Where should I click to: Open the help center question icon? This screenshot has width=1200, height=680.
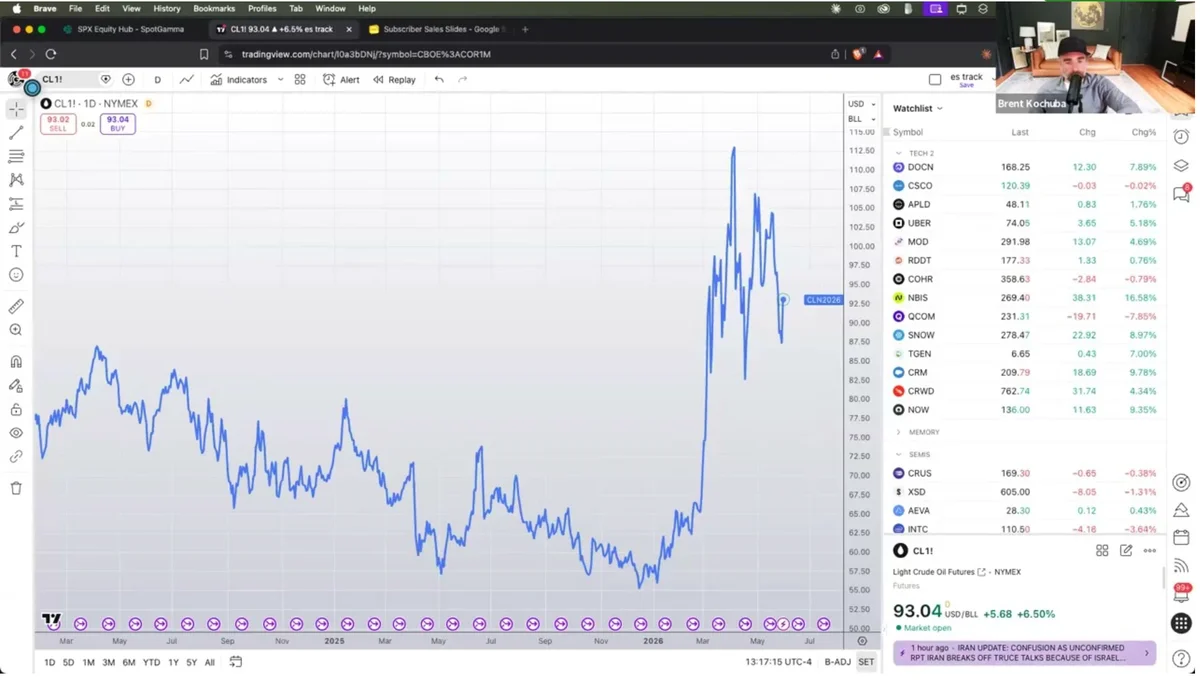pos(1181,658)
